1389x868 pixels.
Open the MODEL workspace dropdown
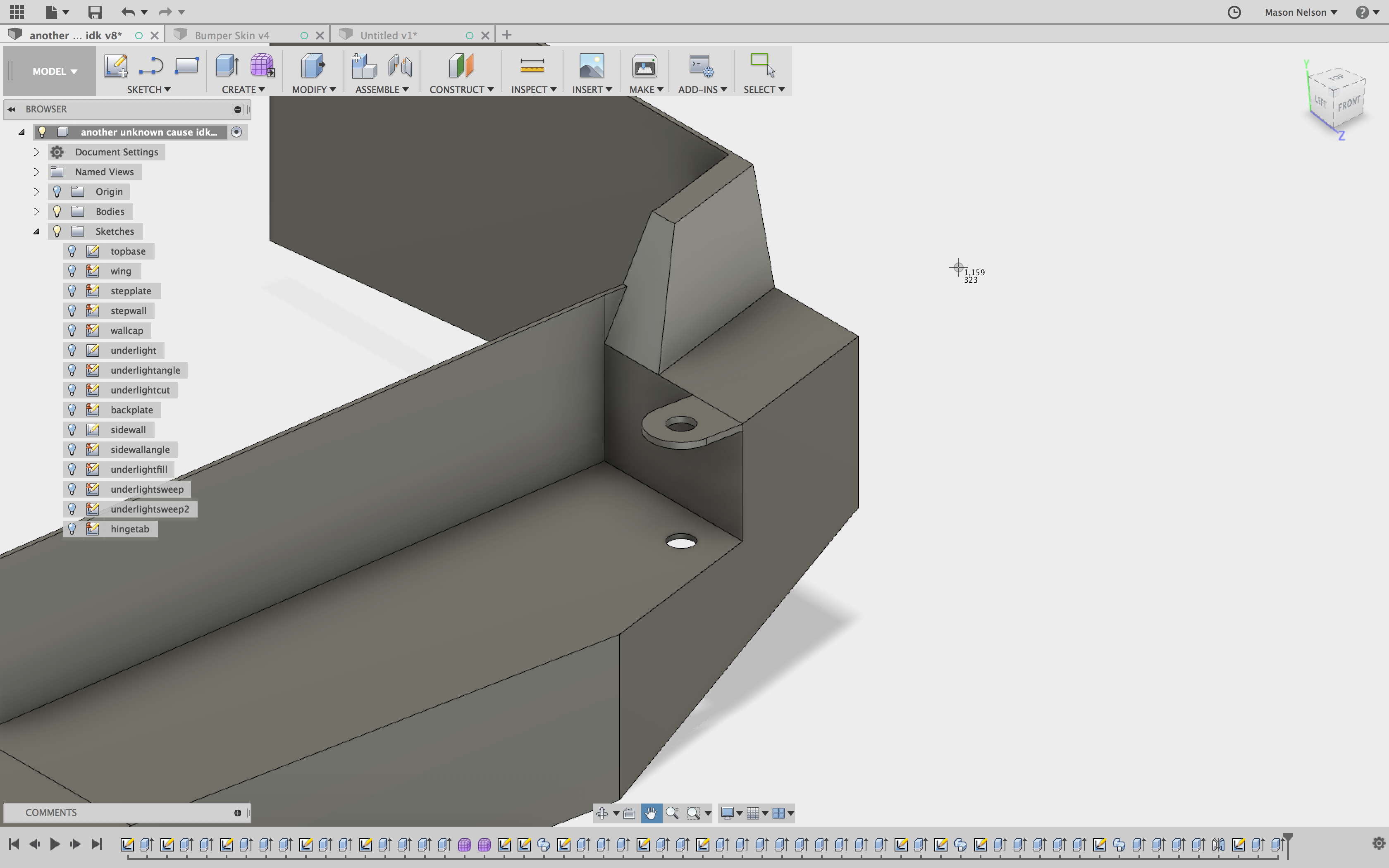click(55, 71)
